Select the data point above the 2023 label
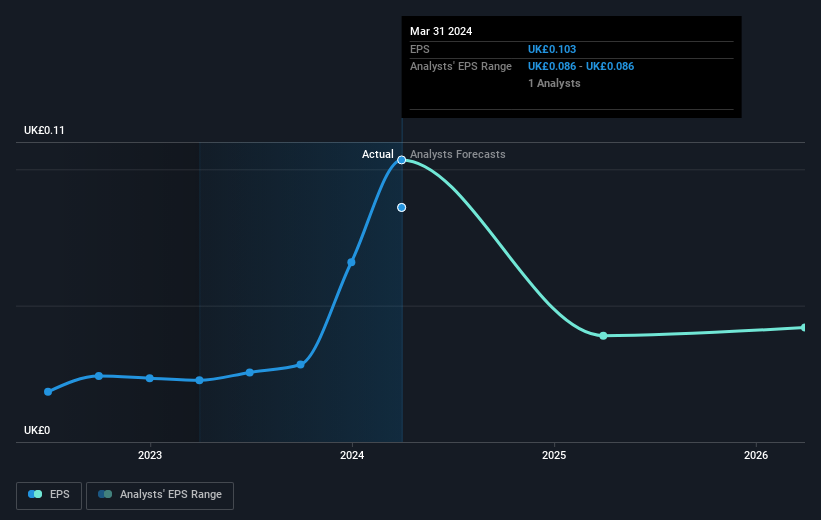 (150, 378)
